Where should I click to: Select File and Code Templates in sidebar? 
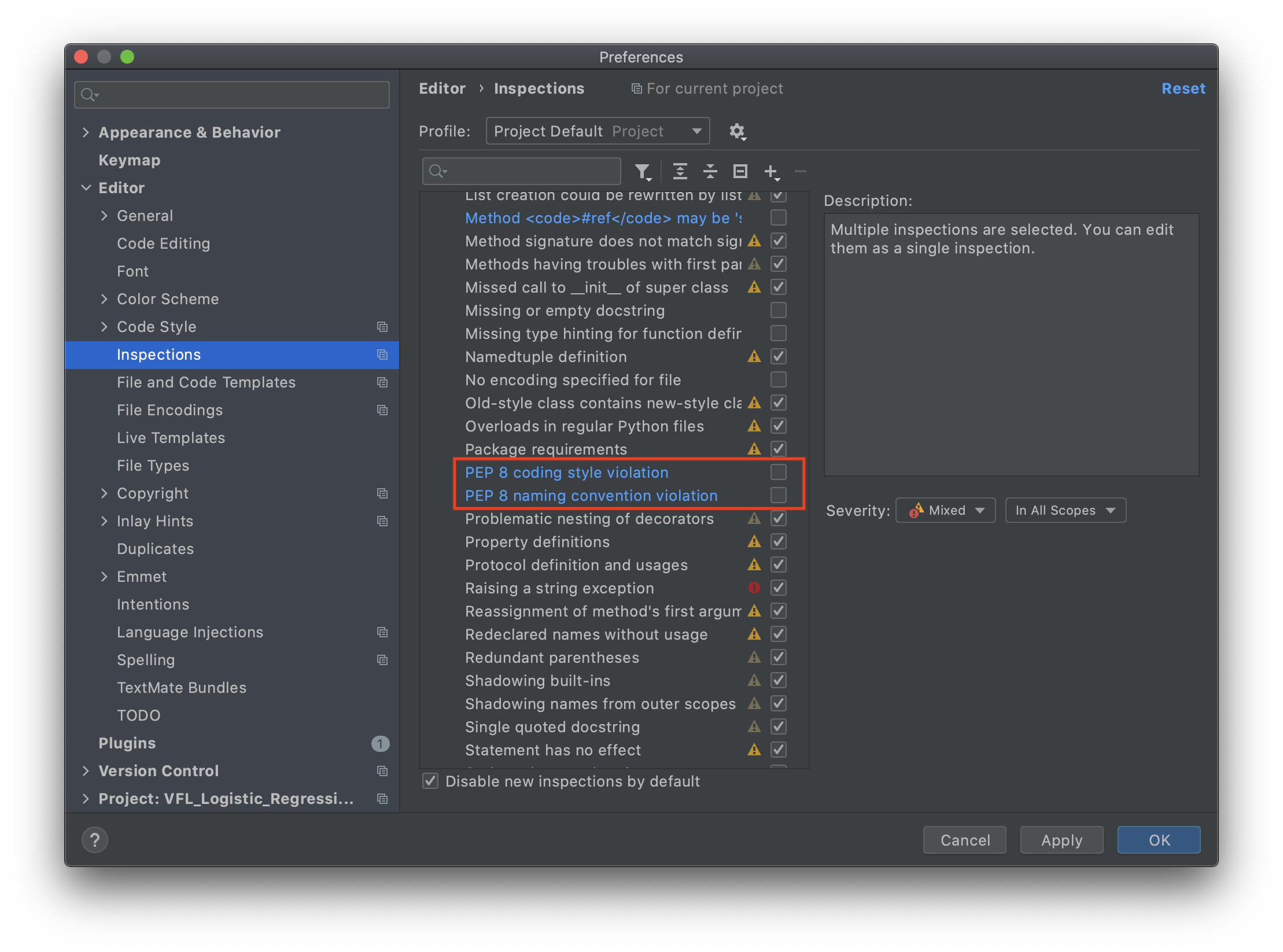click(x=206, y=382)
